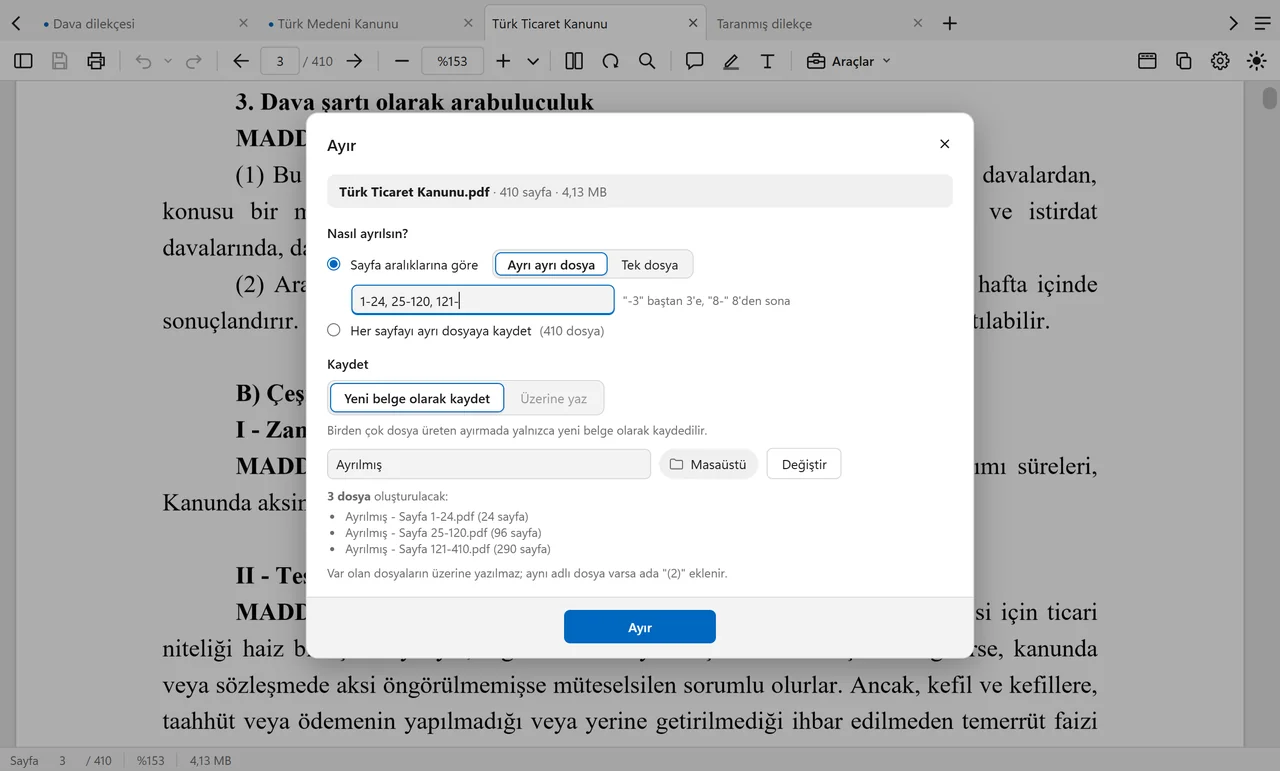The height and width of the screenshot is (771, 1280).
Task: Click the save disk icon
Action: 60,61
